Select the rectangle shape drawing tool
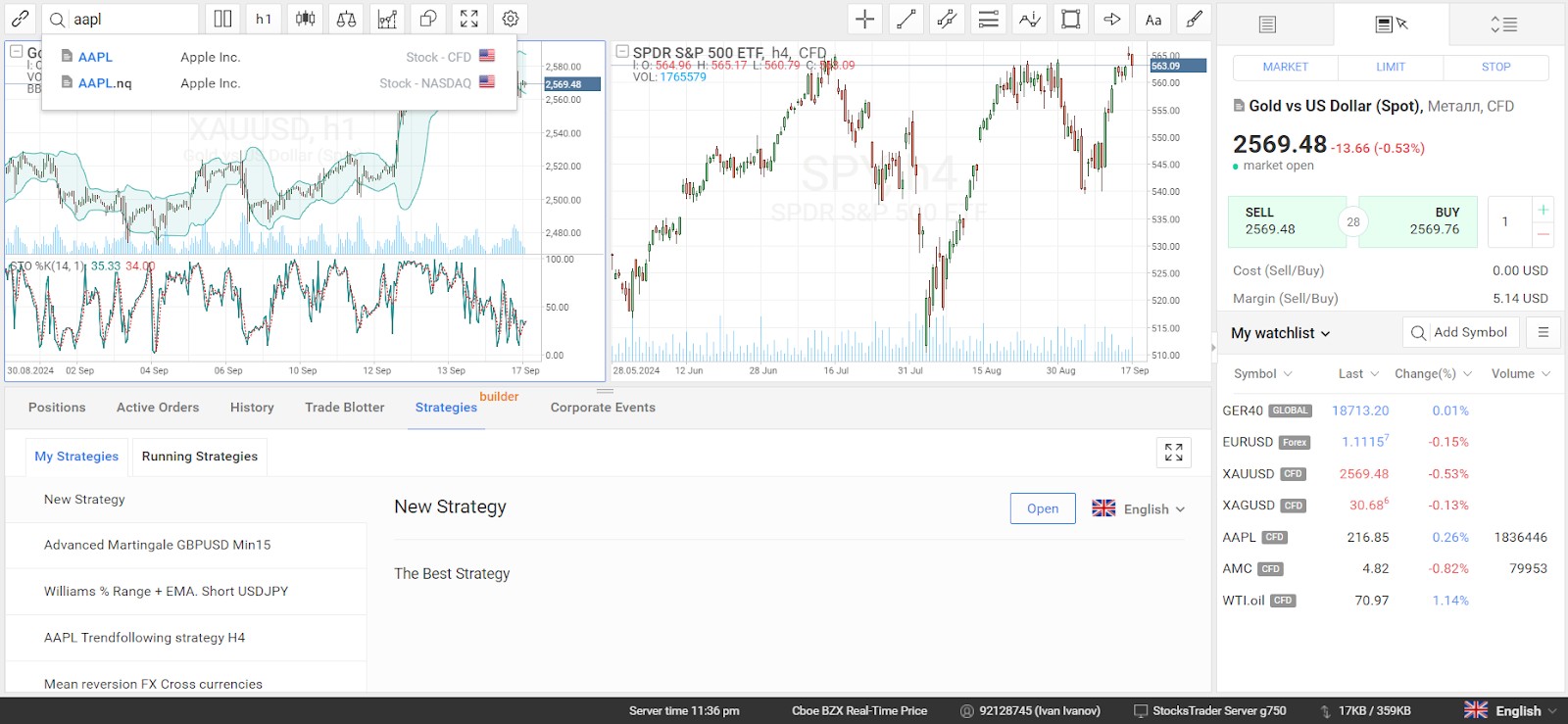 (1070, 19)
